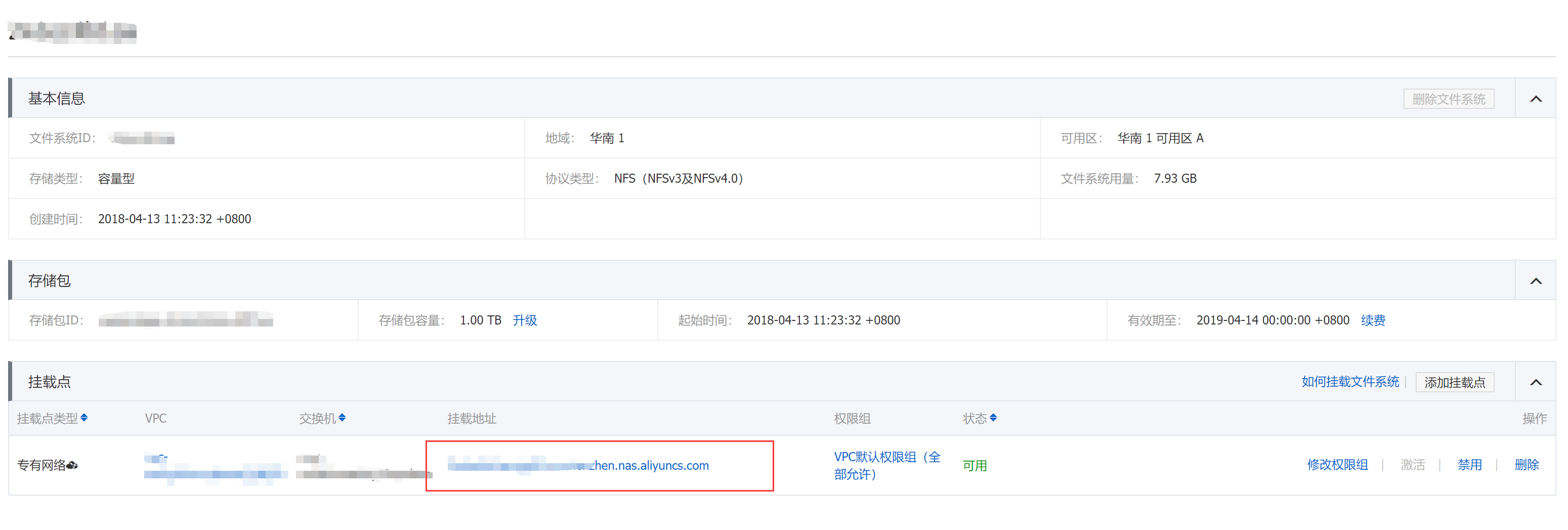Collapse the 基本信息 section chevron

1535,99
